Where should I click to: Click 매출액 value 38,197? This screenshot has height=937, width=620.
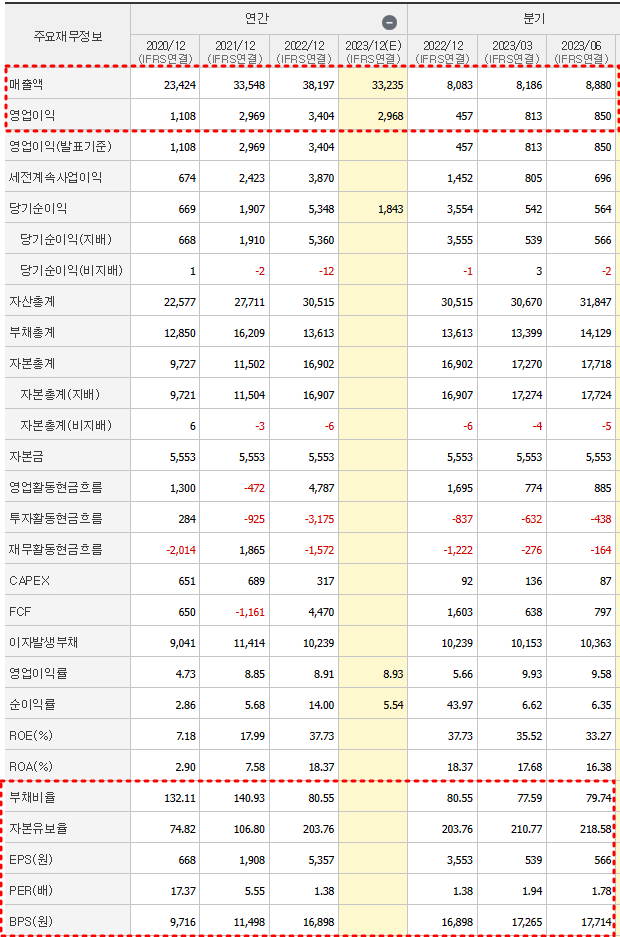tap(318, 85)
